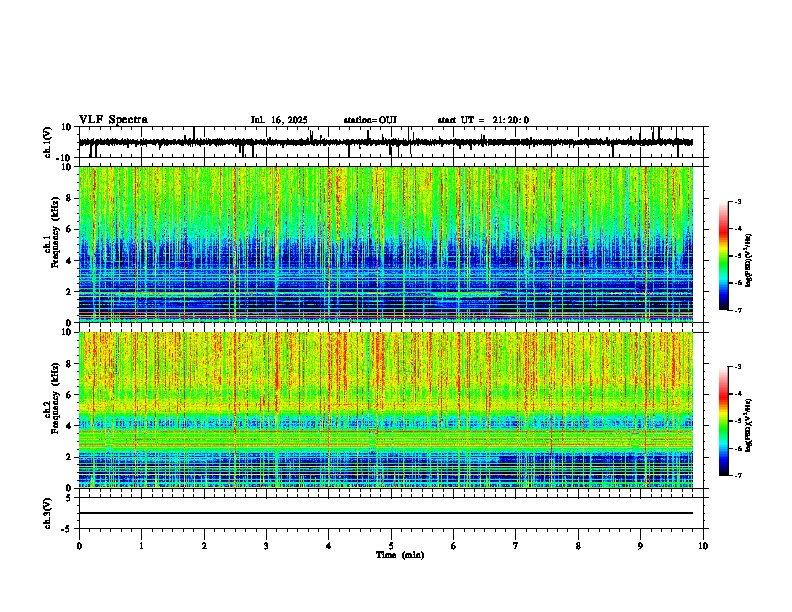792x612 pixels.
Task: Click time axis tick label '9'
Action: click(640, 546)
